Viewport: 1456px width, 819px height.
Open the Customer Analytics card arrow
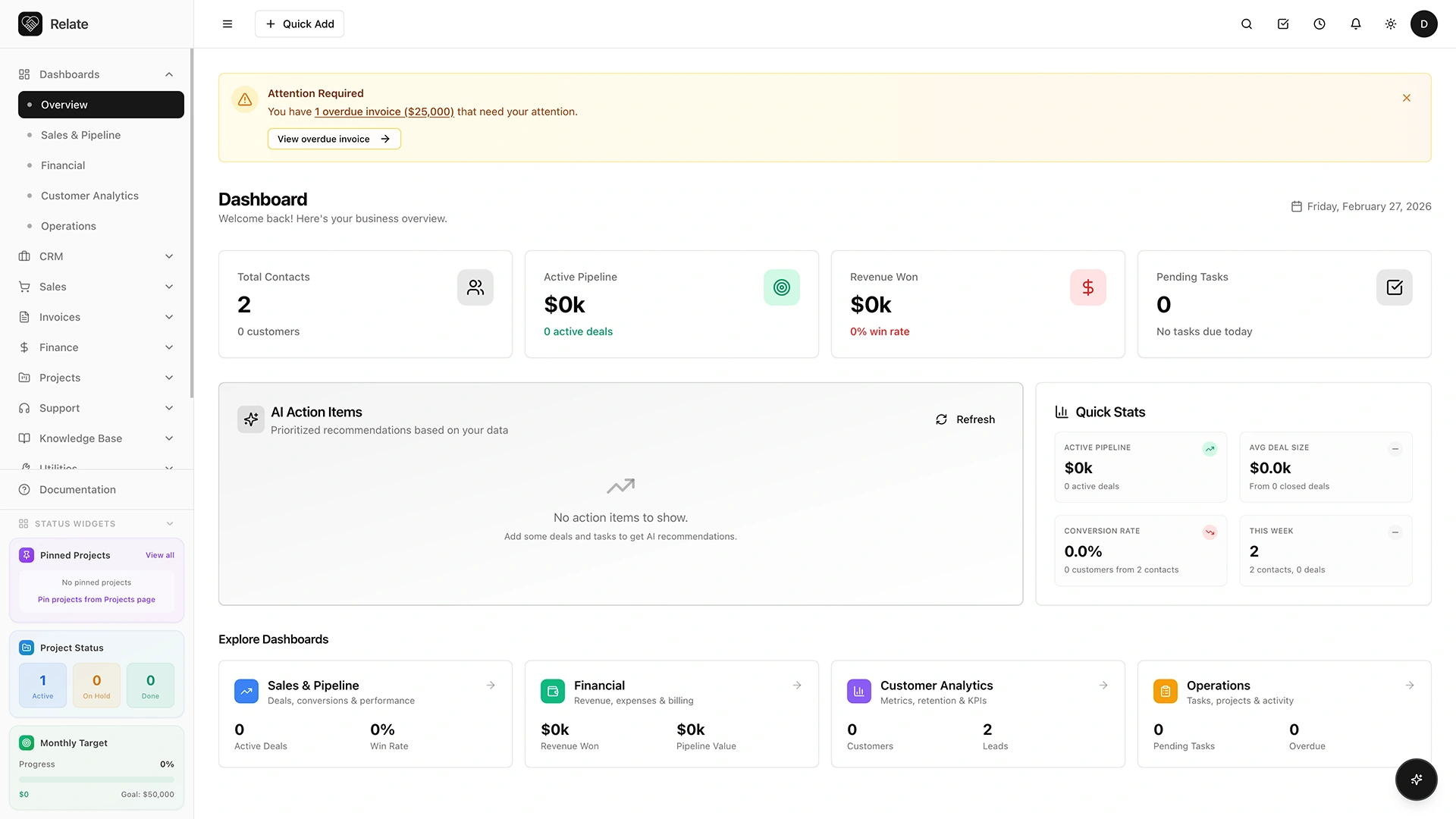coord(1103,686)
